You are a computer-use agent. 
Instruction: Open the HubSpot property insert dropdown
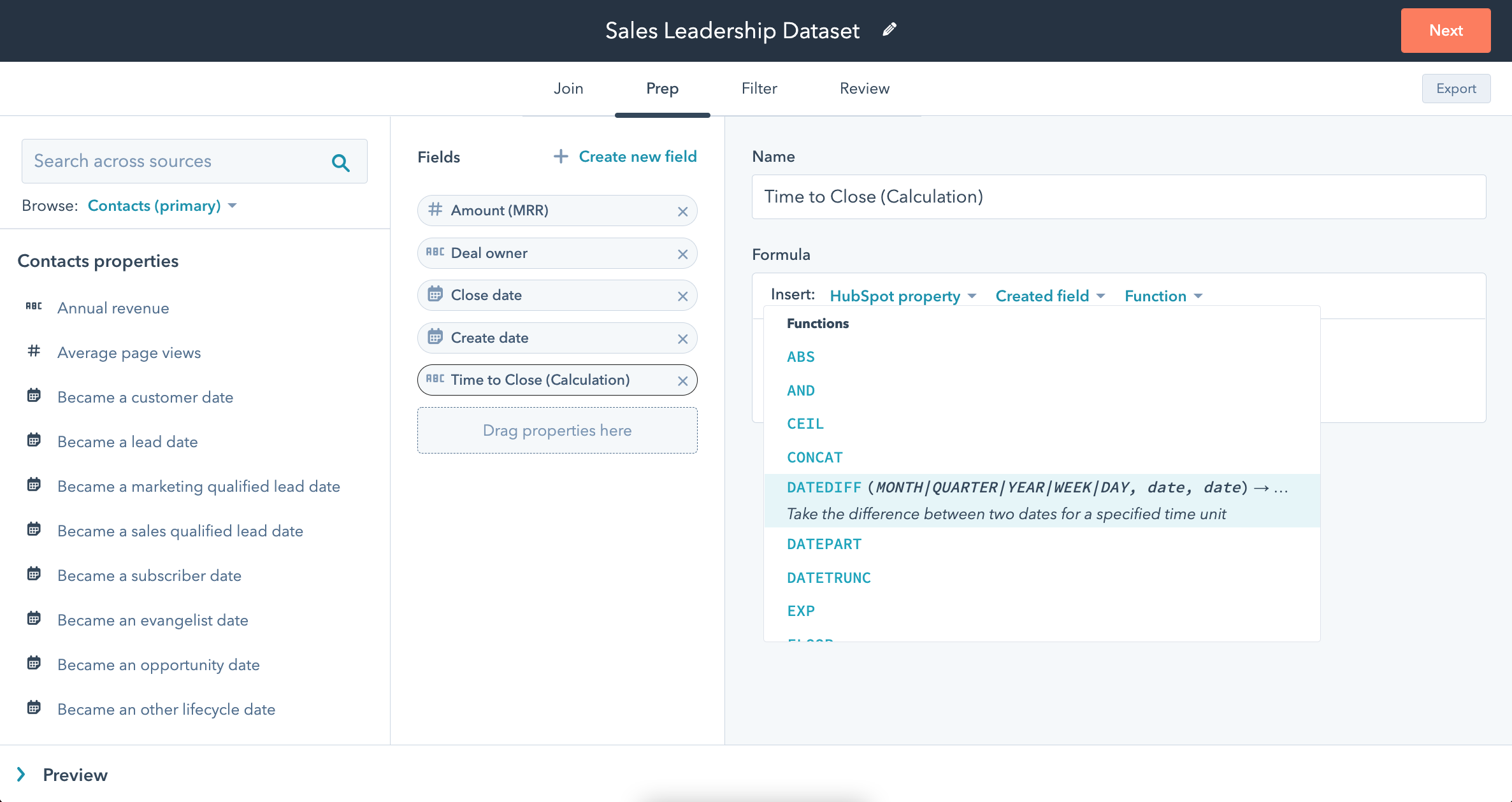[x=902, y=296]
